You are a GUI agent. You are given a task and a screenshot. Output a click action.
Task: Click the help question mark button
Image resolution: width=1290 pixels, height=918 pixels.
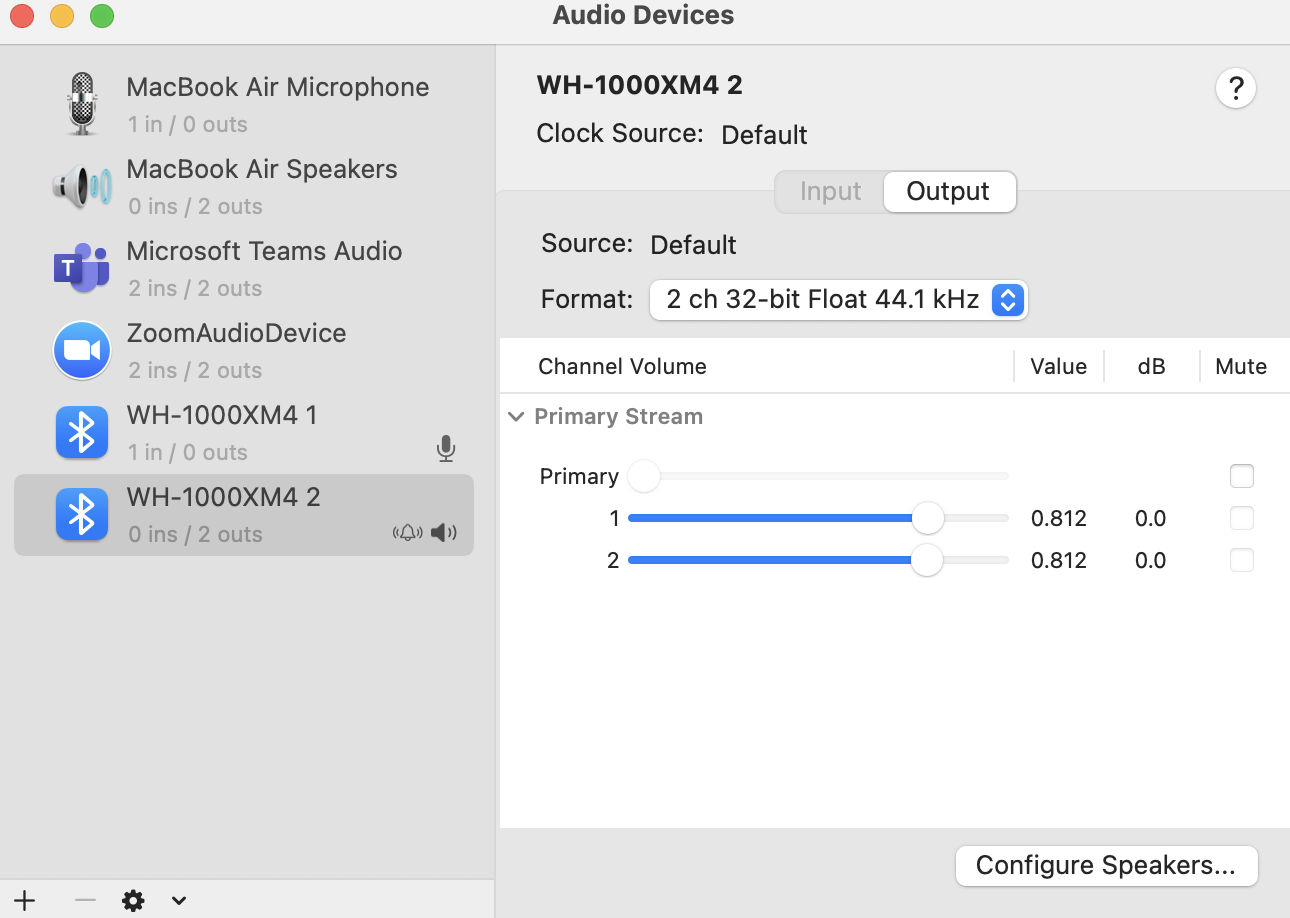[1235, 89]
